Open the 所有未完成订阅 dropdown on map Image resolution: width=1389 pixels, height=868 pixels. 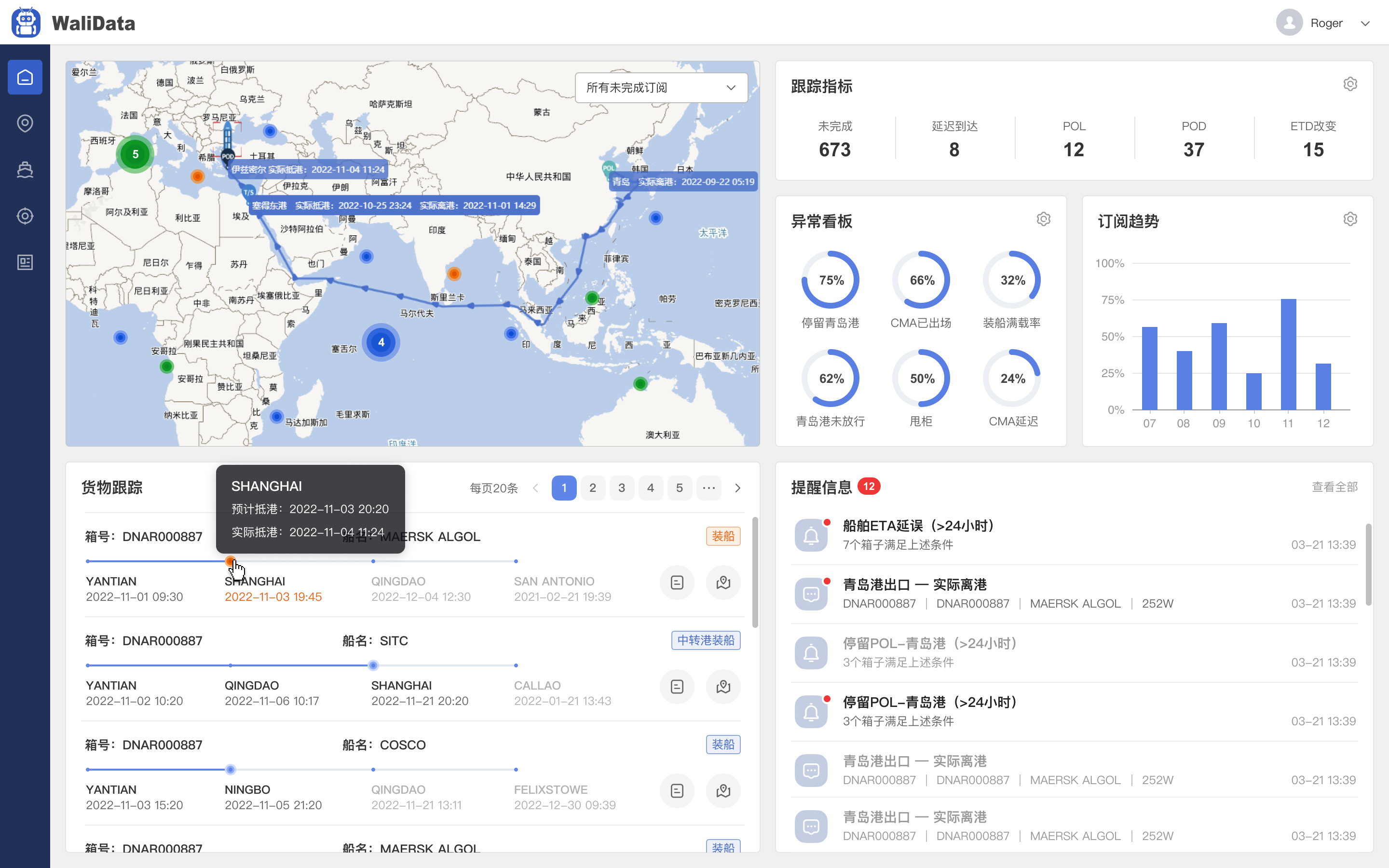pyautogui.click(x=661, y=87)
